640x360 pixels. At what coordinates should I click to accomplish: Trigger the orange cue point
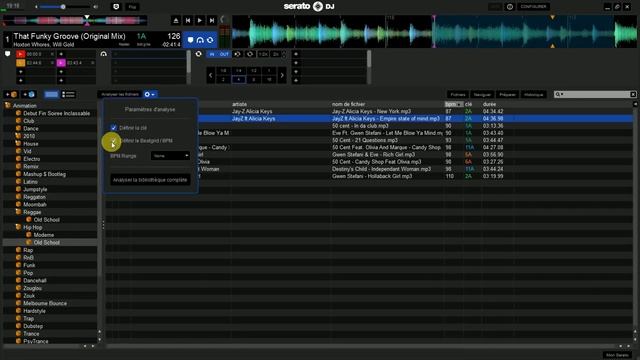click(20, 63)
